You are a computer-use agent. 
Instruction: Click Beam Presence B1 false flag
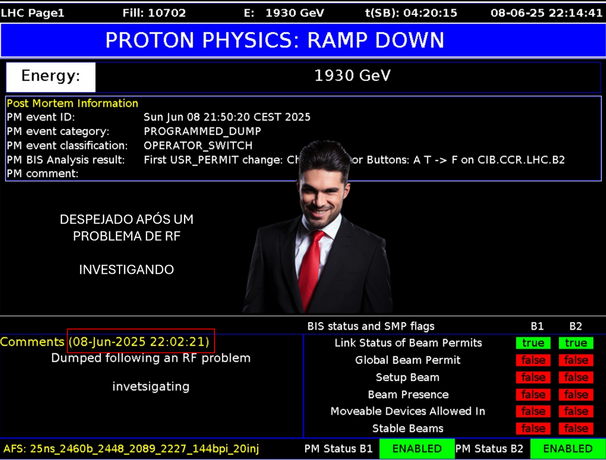click(x=533, y=394)
